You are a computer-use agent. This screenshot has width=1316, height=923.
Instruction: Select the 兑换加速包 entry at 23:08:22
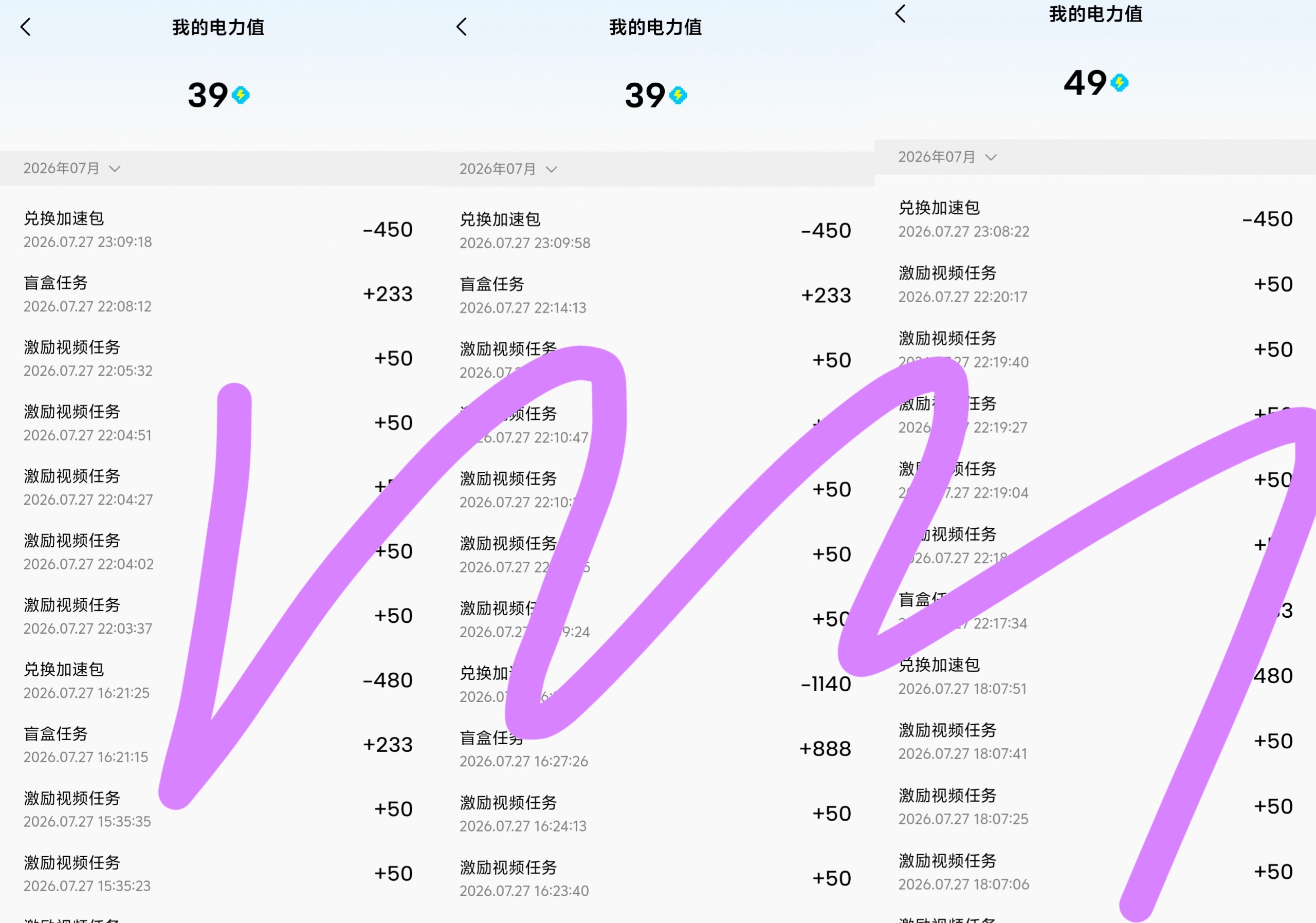click(1095, 219)
